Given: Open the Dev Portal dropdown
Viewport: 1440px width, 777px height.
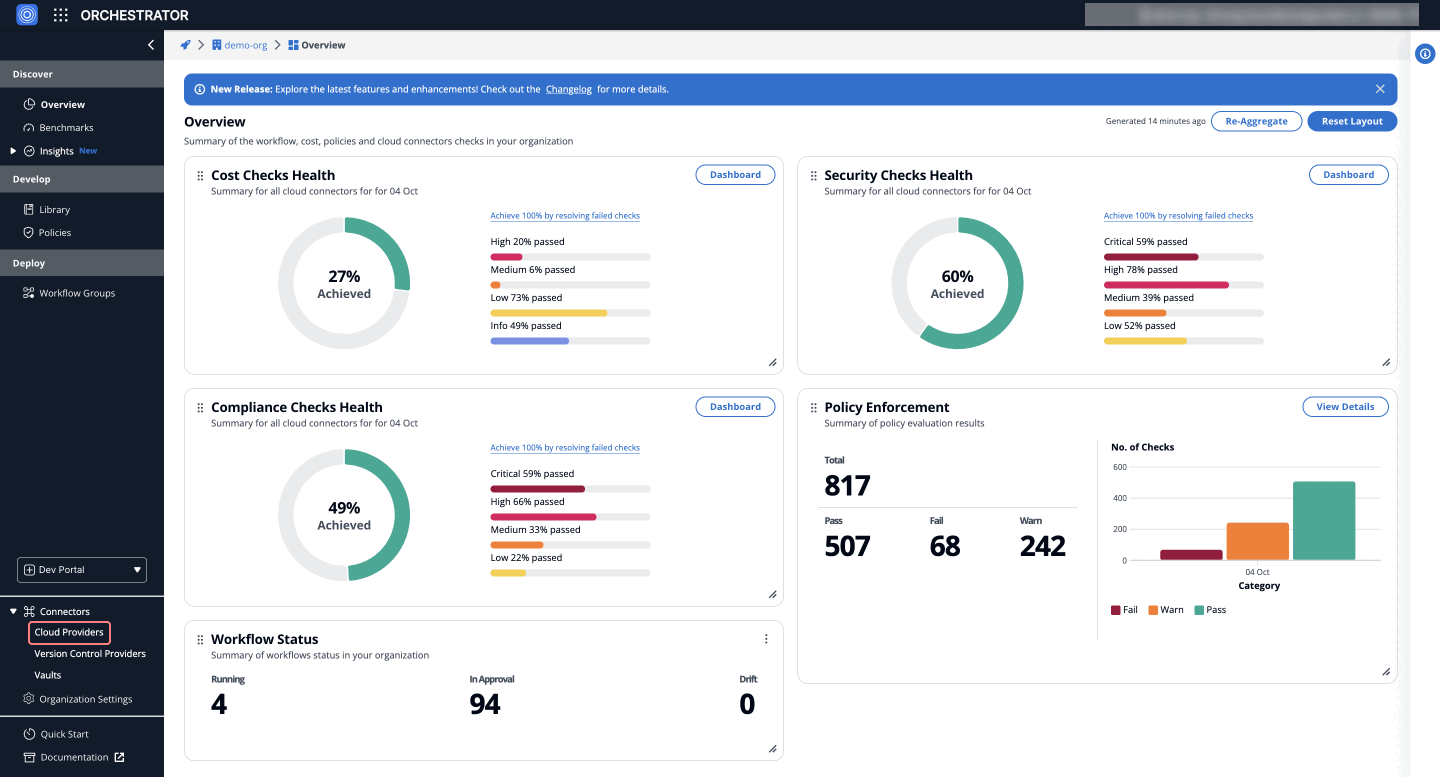Looking at the screenshot, I should tap(82, 570).
